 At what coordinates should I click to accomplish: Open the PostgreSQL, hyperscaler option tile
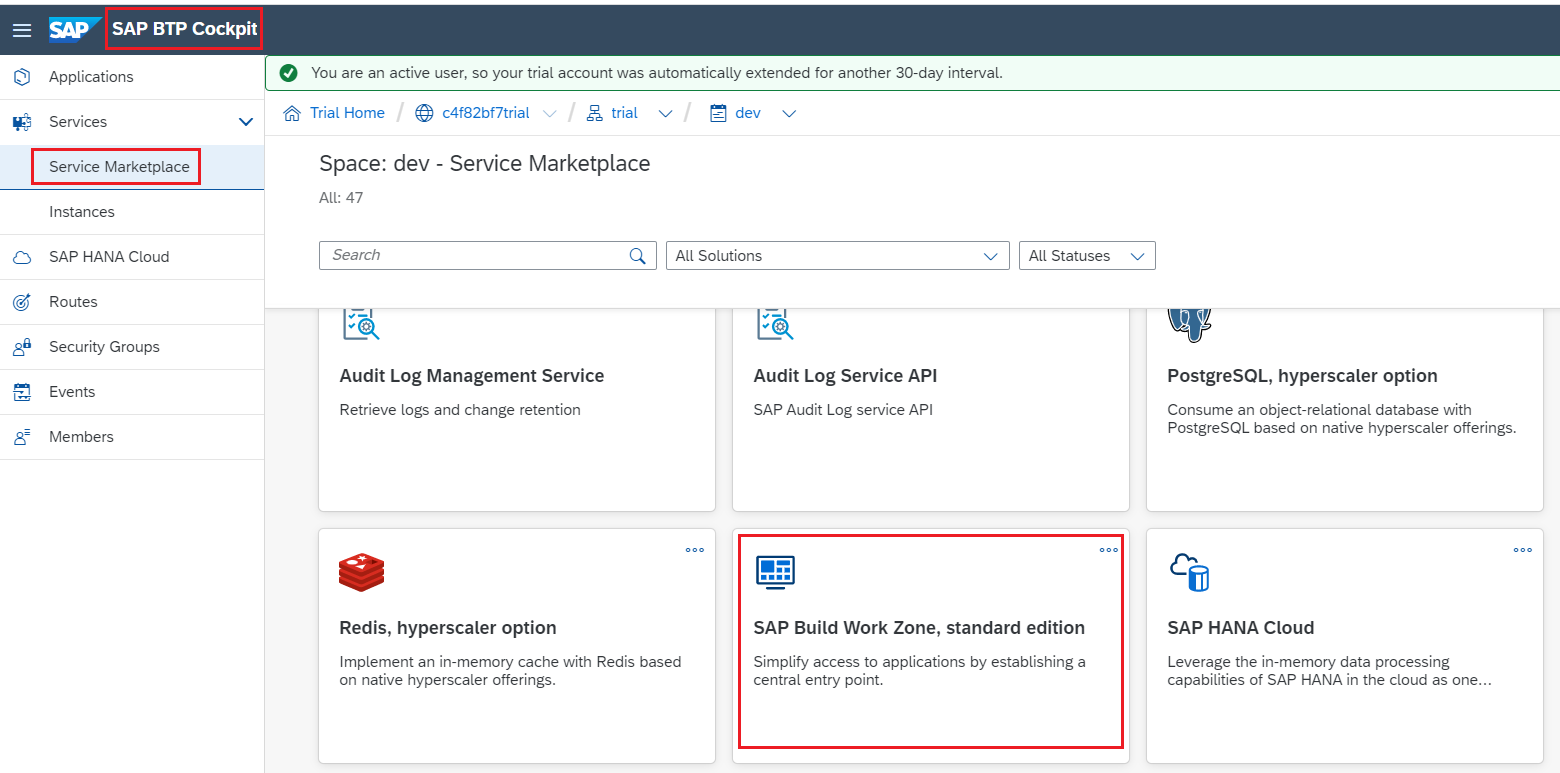1345,410
